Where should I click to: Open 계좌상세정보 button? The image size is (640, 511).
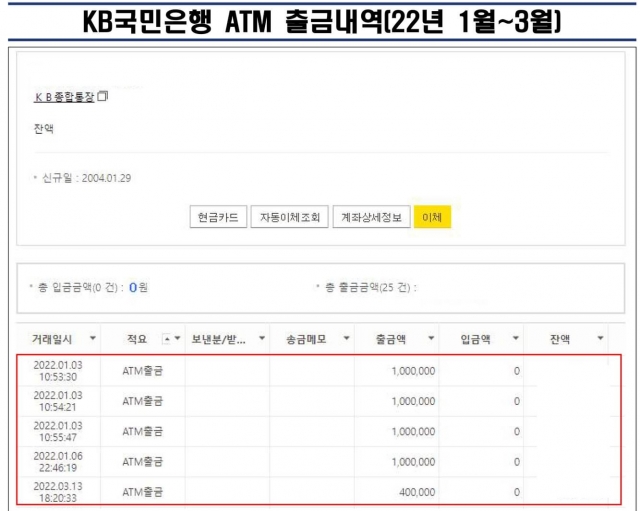(371, 217)
